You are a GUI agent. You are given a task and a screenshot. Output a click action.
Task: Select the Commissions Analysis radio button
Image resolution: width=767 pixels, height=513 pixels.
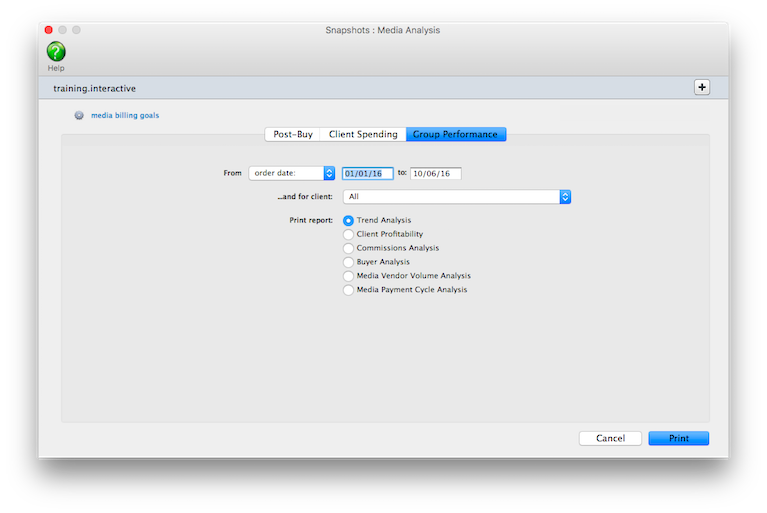348,248
